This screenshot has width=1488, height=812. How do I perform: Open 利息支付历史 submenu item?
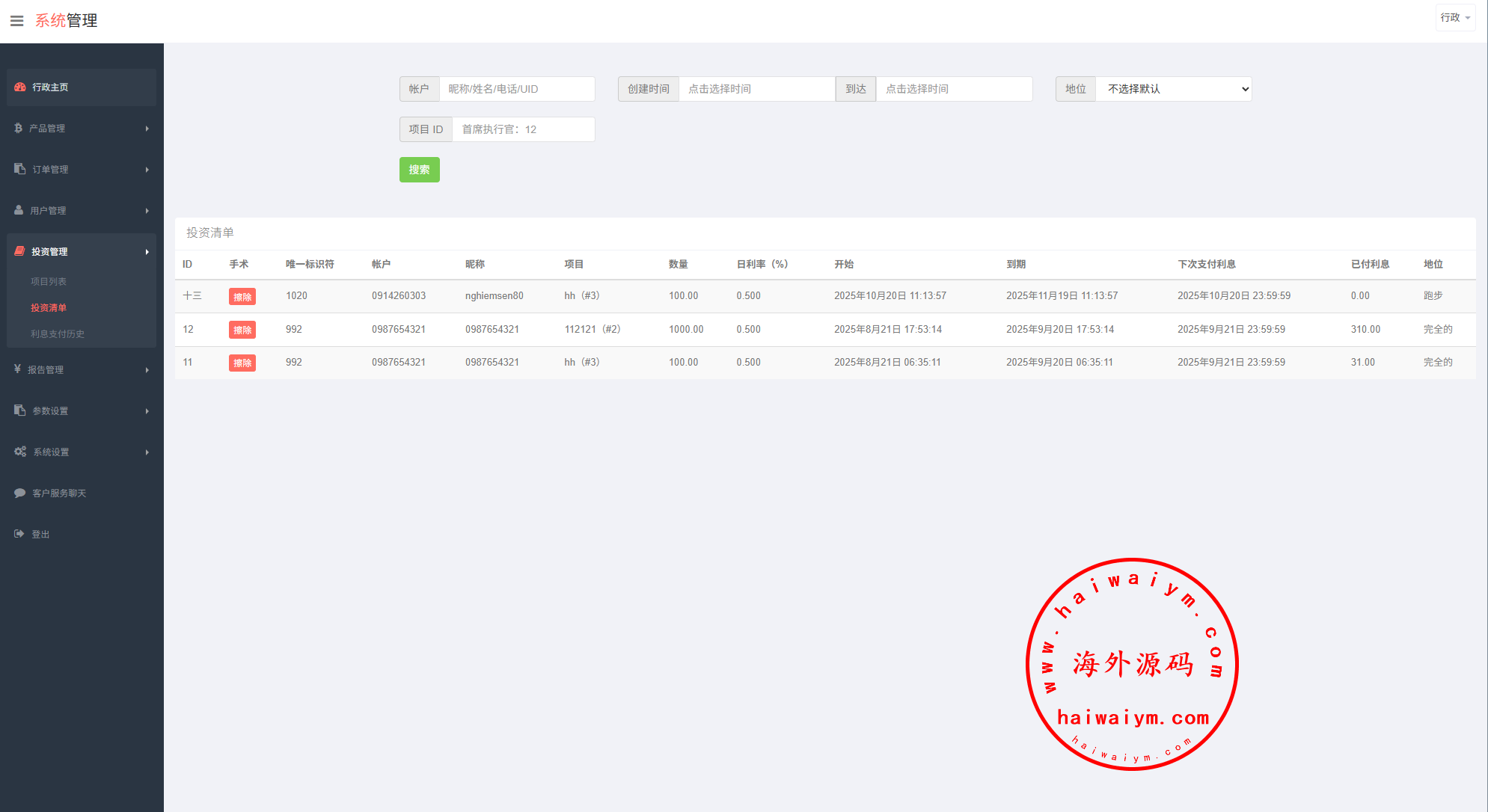pos(58,333)
